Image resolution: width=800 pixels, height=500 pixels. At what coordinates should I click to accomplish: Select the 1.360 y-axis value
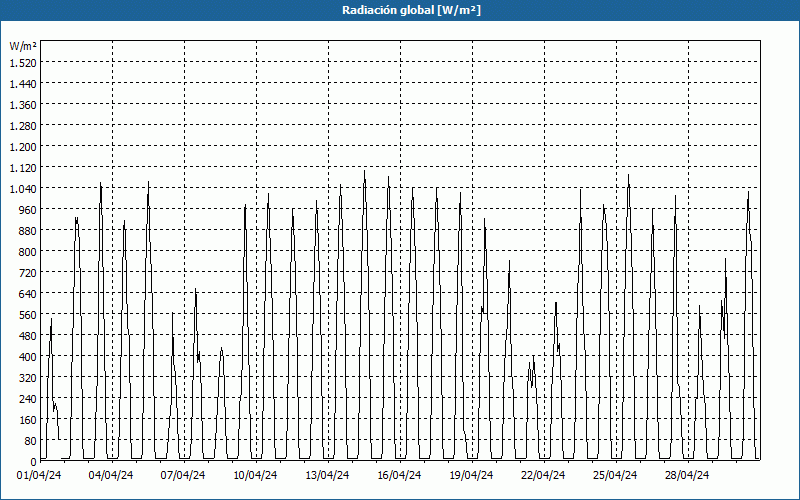pyautogui.click(x=23, y=105)
